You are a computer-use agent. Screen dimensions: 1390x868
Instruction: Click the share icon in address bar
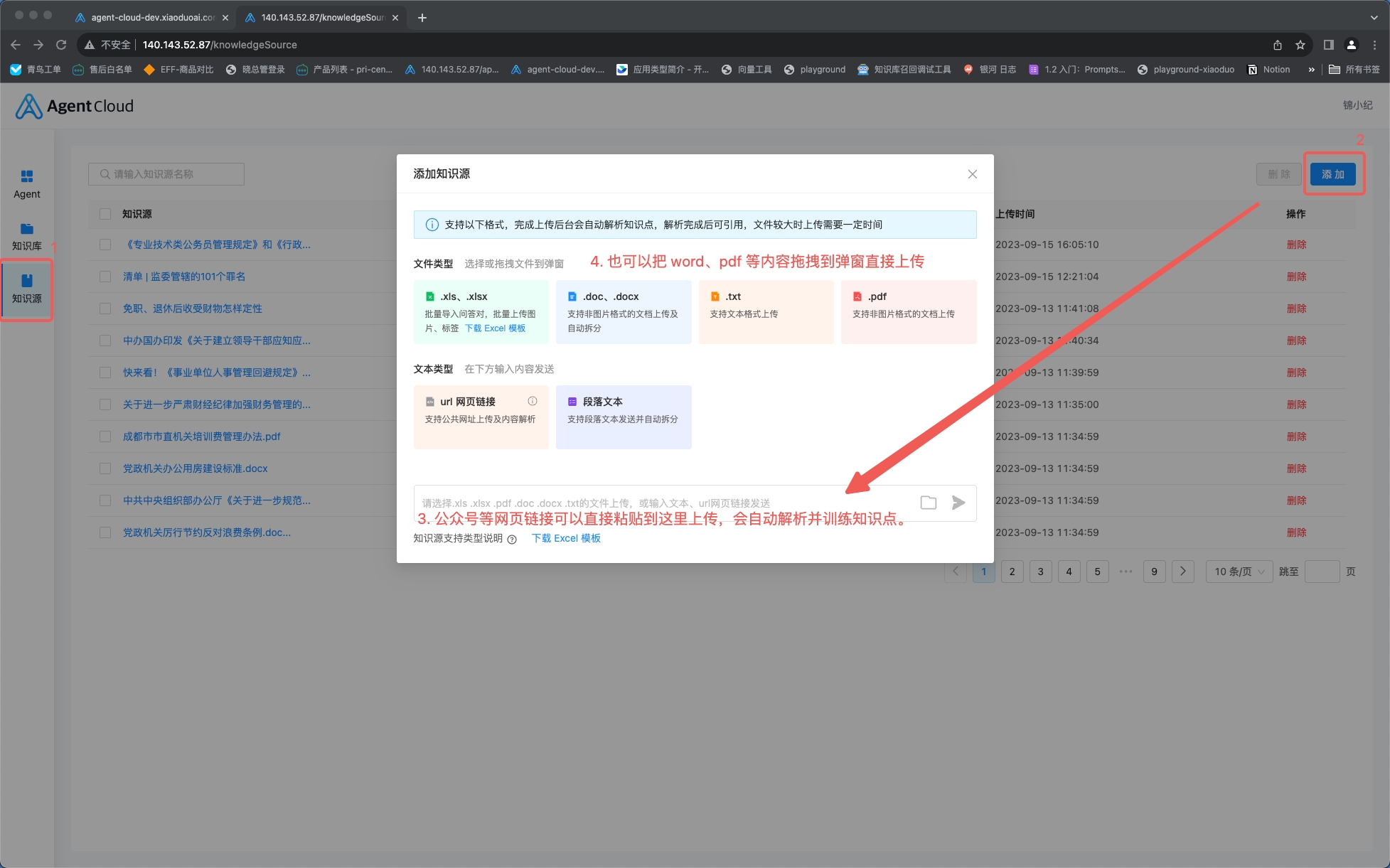[x=1278, y=45]
